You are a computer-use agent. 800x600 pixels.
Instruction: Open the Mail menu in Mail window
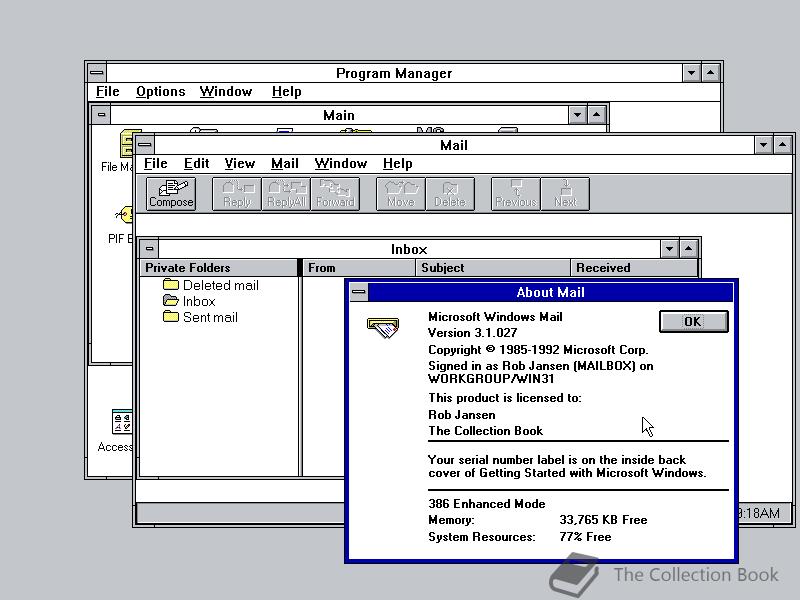[285, 163]
